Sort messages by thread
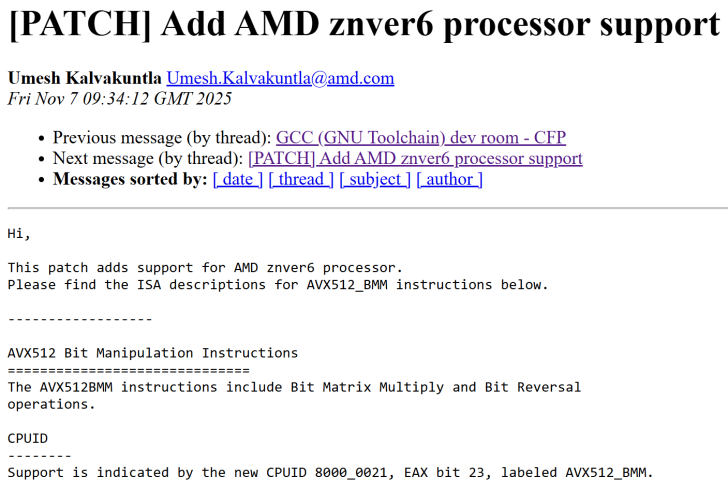 (x=301, y=179)
